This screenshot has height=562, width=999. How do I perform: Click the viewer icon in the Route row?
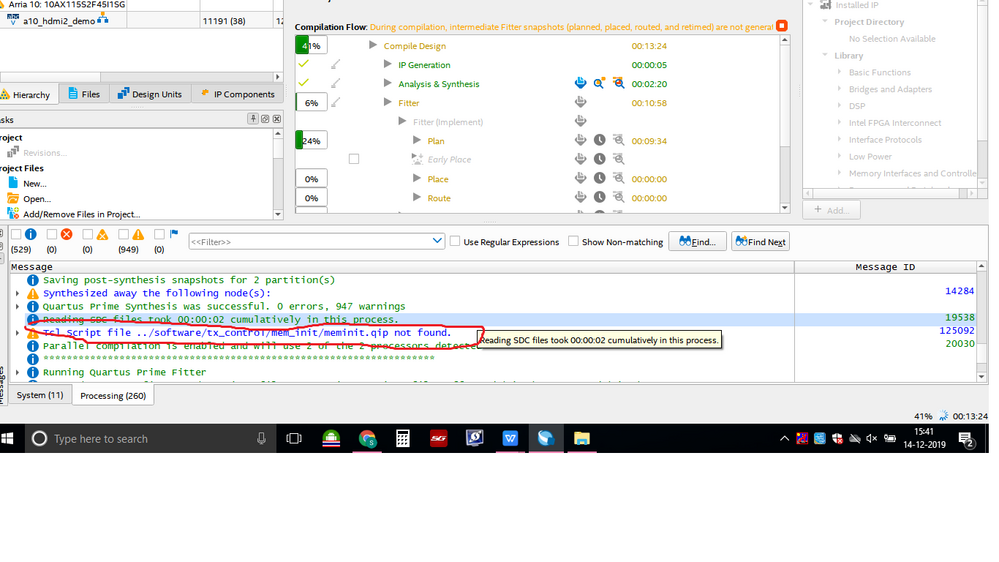pyautogui.click(x=618, y=198)
